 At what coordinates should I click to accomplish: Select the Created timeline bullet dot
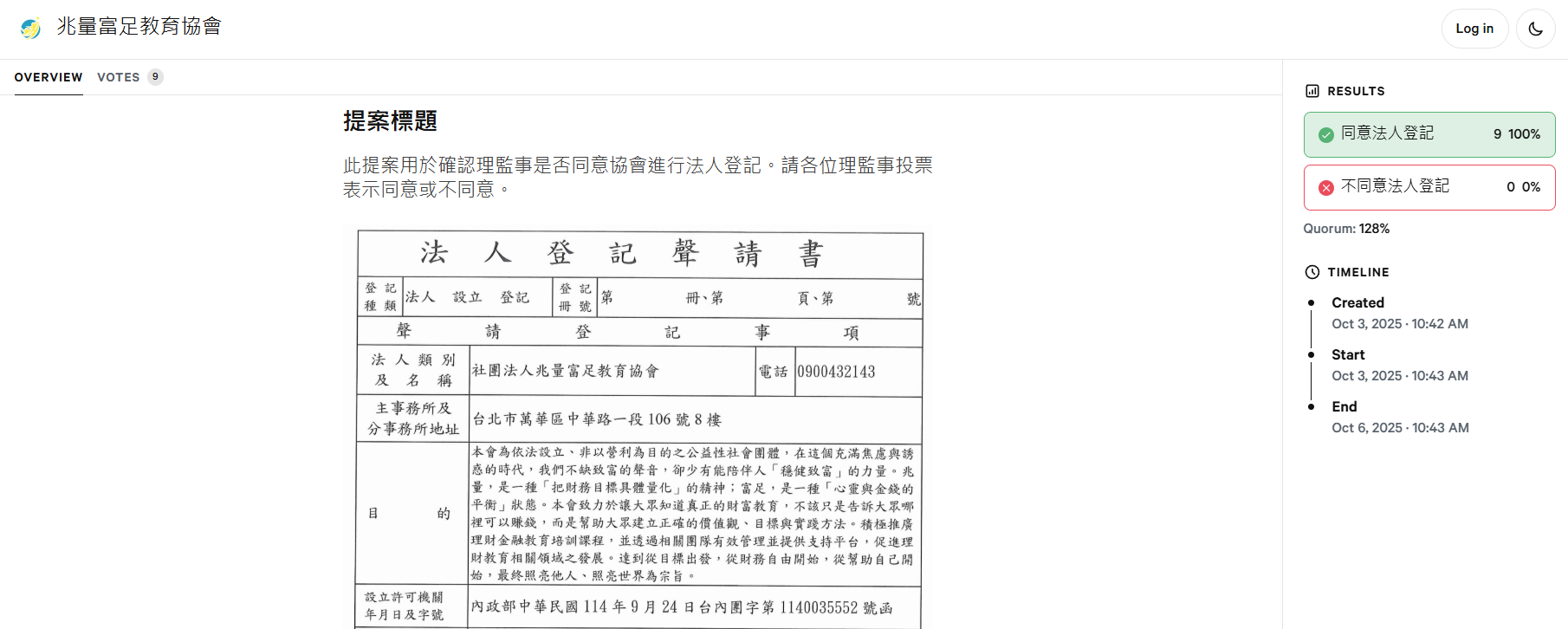[1311, 303]
